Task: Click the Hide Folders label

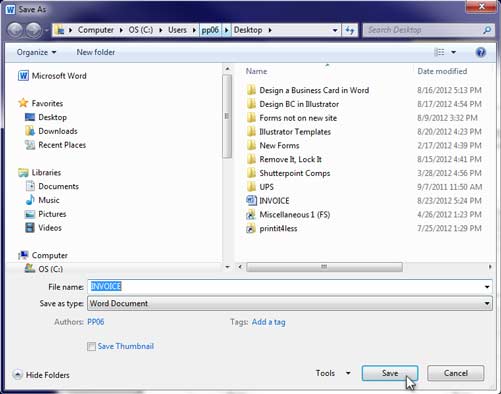Action: click(48, 375)
